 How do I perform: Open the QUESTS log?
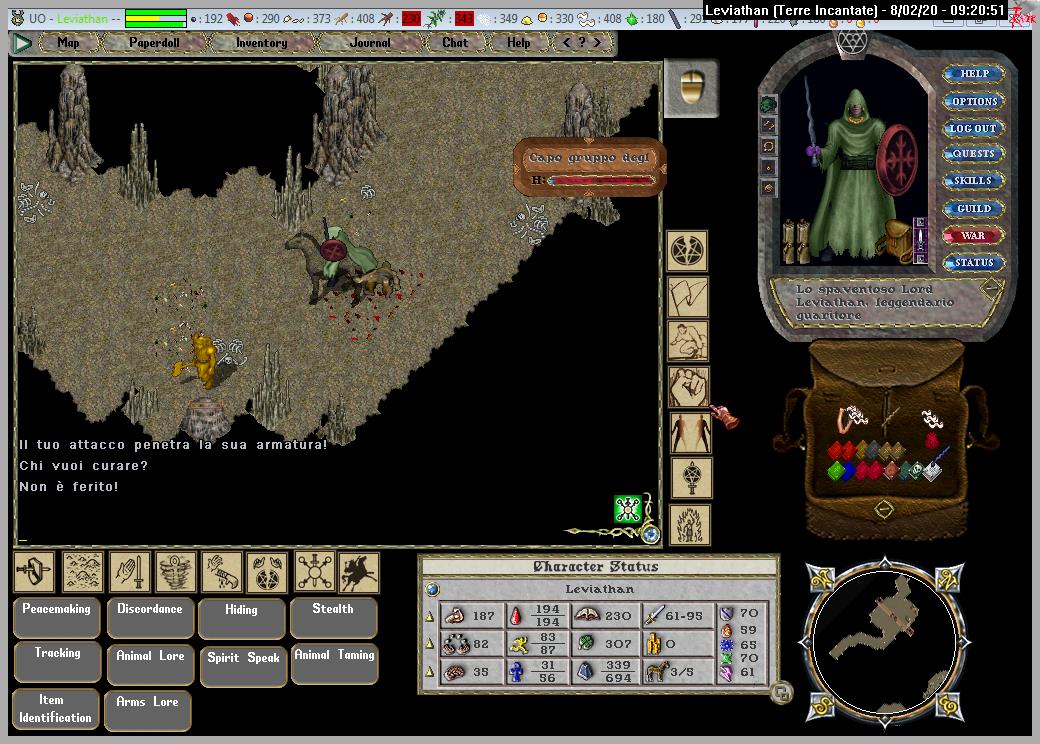tap(974, 153)
